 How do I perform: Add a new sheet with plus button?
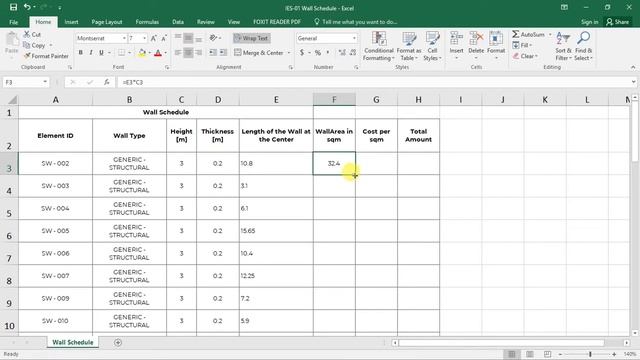click(x=118, y=342)
